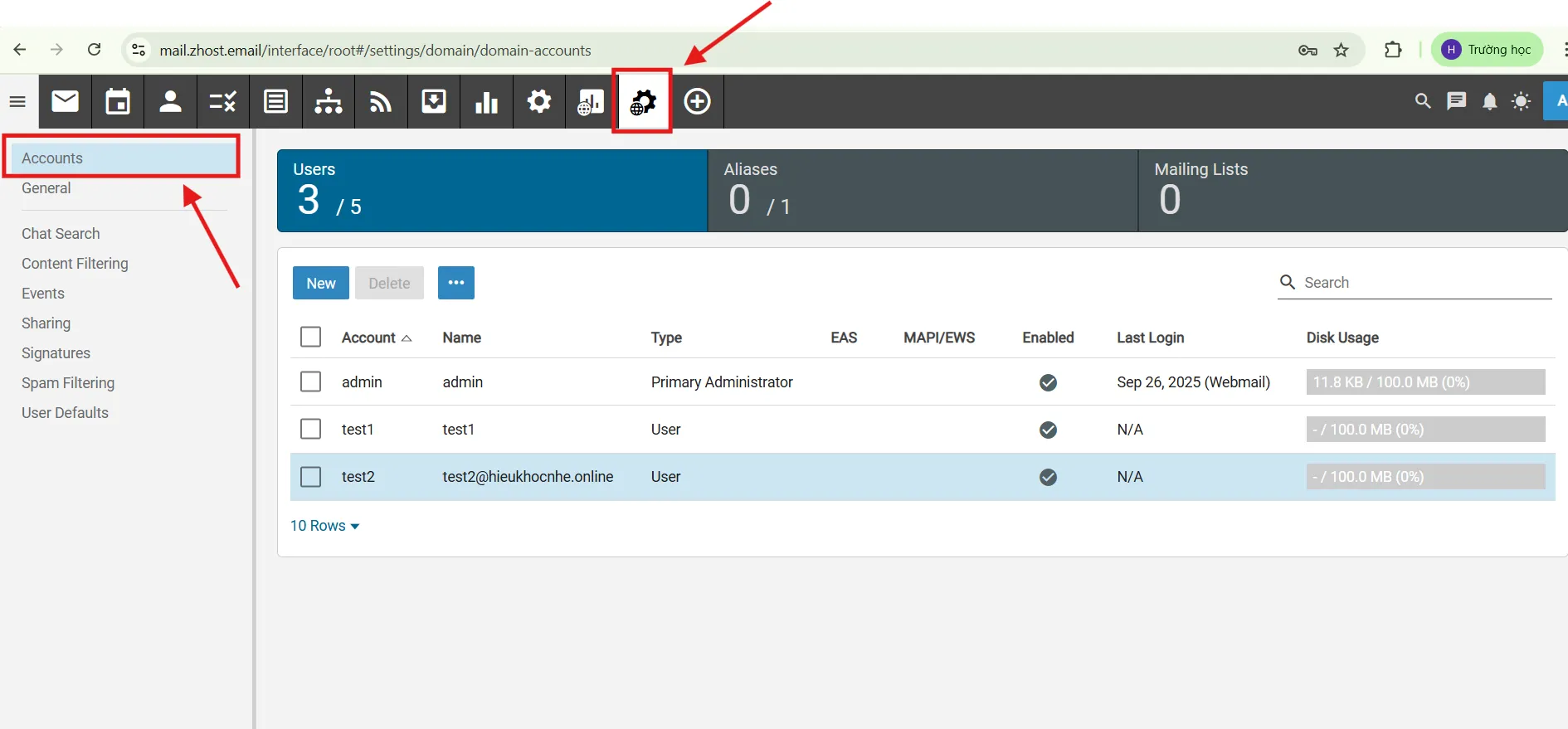Open the Tasks checklist icon
The height and width of the screenshot is (729, 1568).
pyautogui.click(x=222, y=102)
